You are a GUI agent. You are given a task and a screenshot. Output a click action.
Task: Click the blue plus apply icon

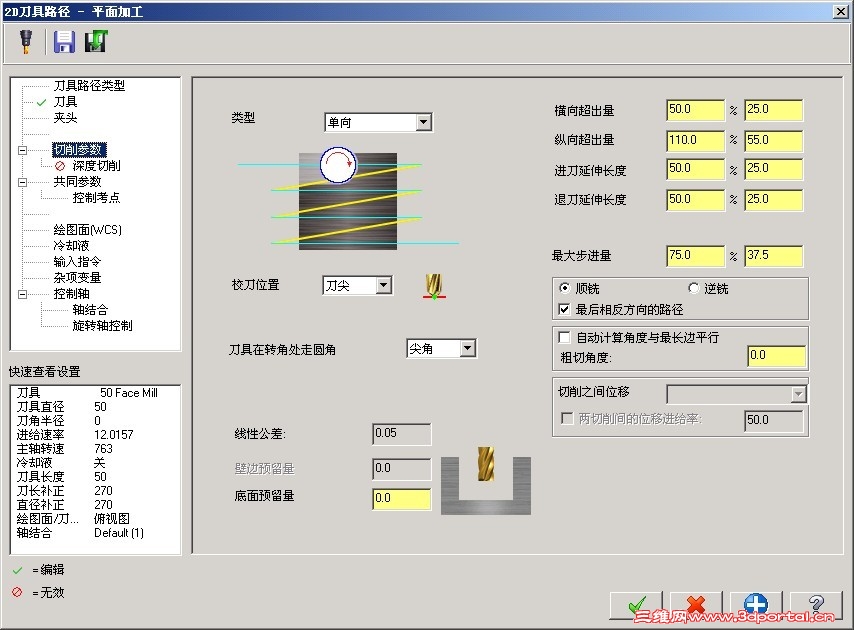coord(756,605)
